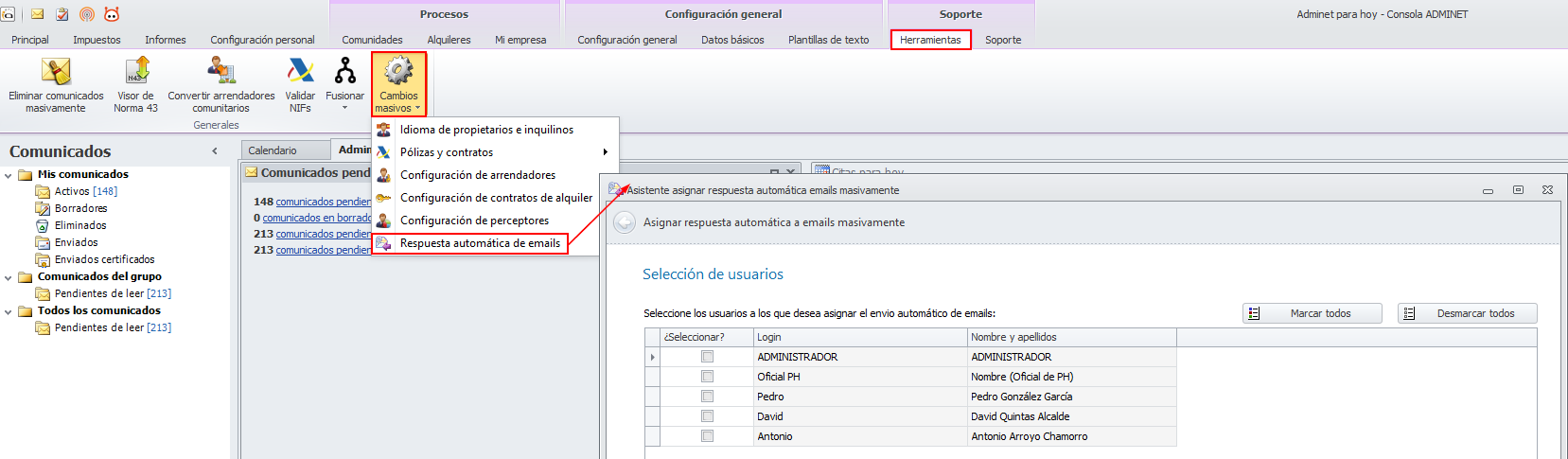Collapse Mis comunicados tree node

[x=9, y=175]
